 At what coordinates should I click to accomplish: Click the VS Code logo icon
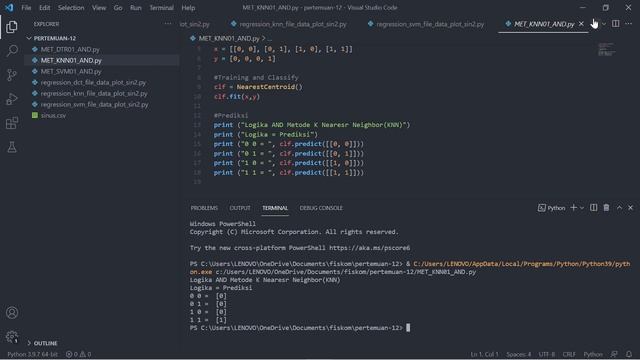[x=9, y=7]
